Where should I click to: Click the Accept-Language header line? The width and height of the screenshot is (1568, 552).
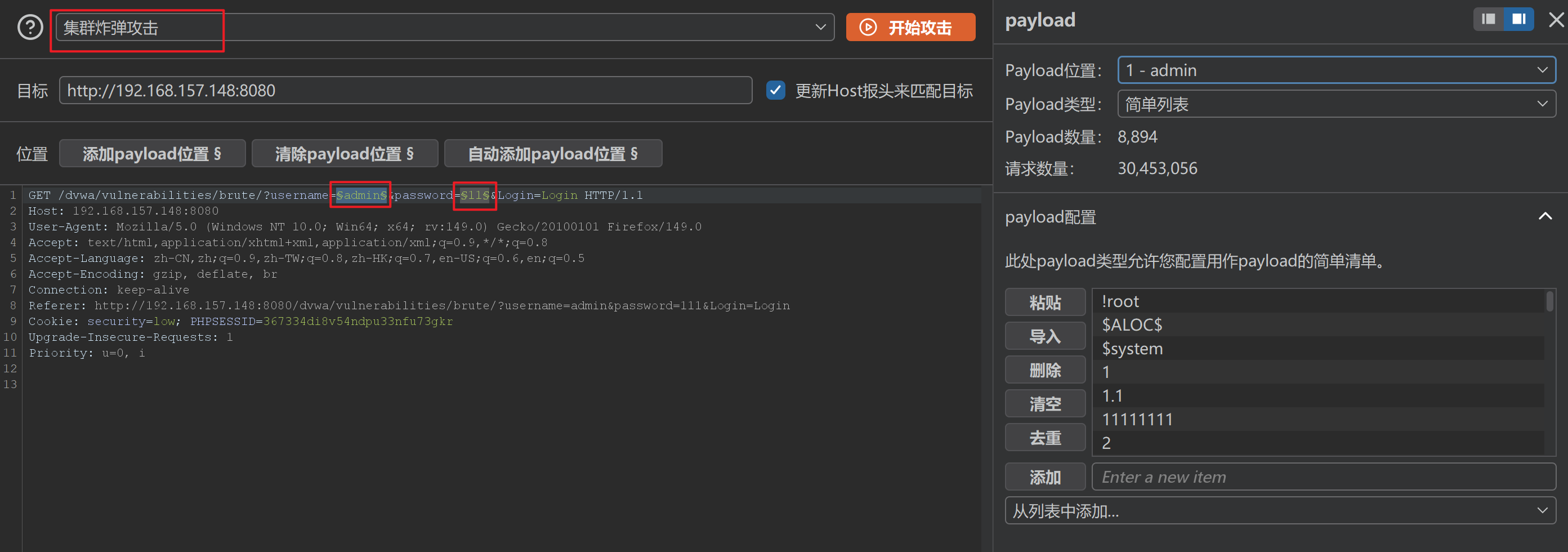click(306, 258)
